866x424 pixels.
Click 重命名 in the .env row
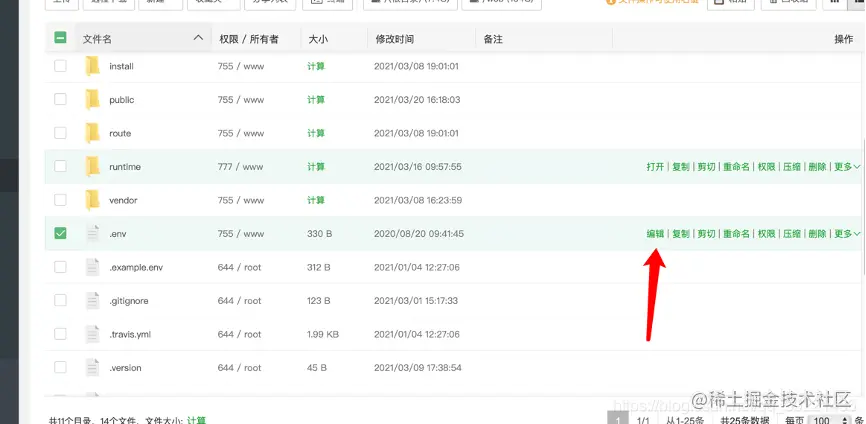pyautogui.click(x=736, y=234)
